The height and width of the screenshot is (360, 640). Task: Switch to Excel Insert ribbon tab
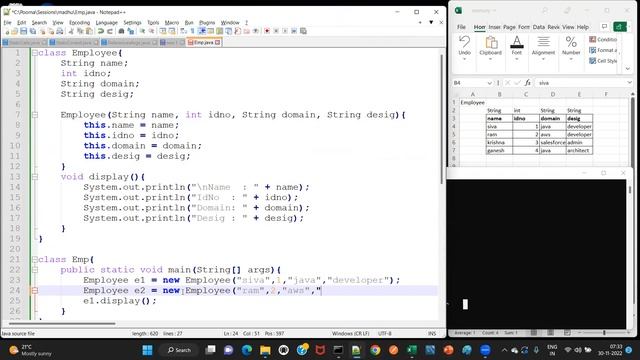tap(494, 27)
